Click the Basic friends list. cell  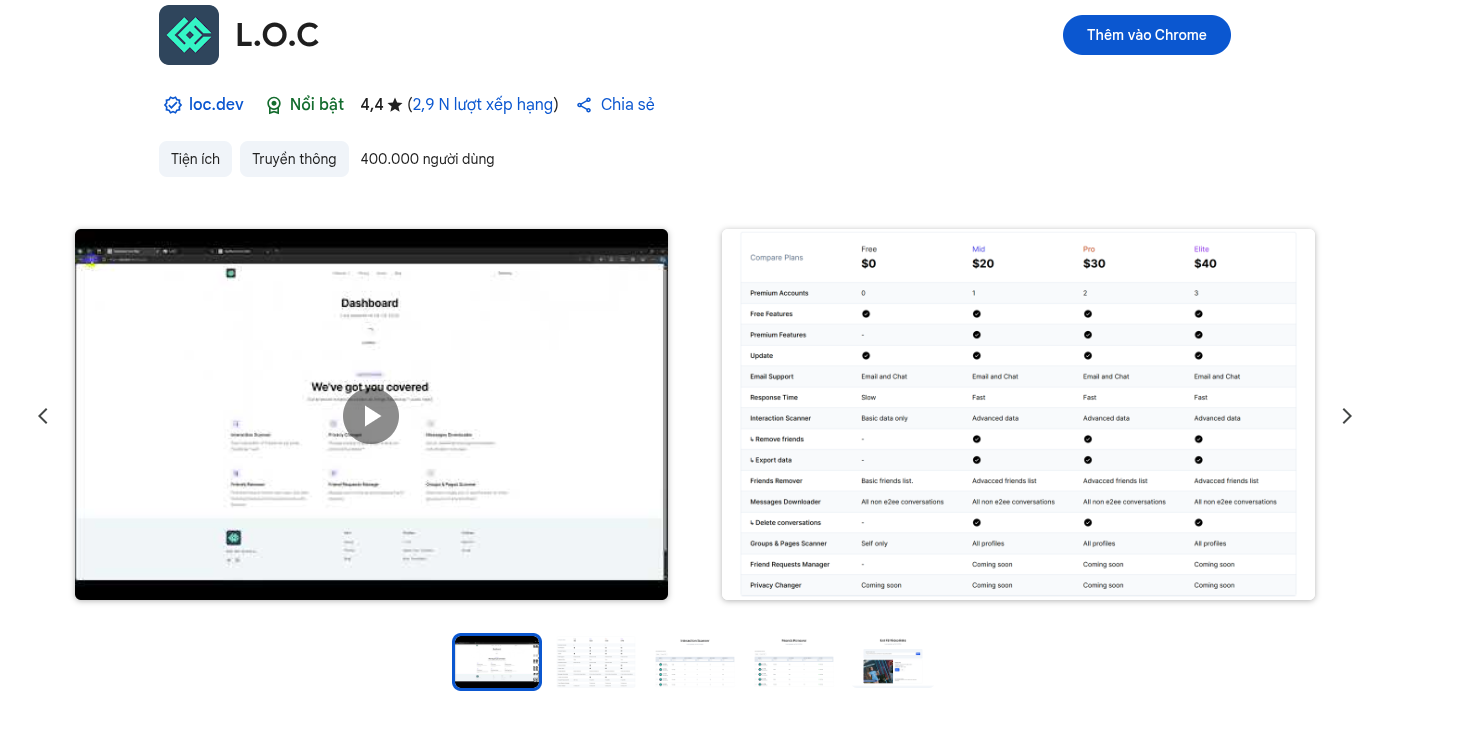(887, 481)
